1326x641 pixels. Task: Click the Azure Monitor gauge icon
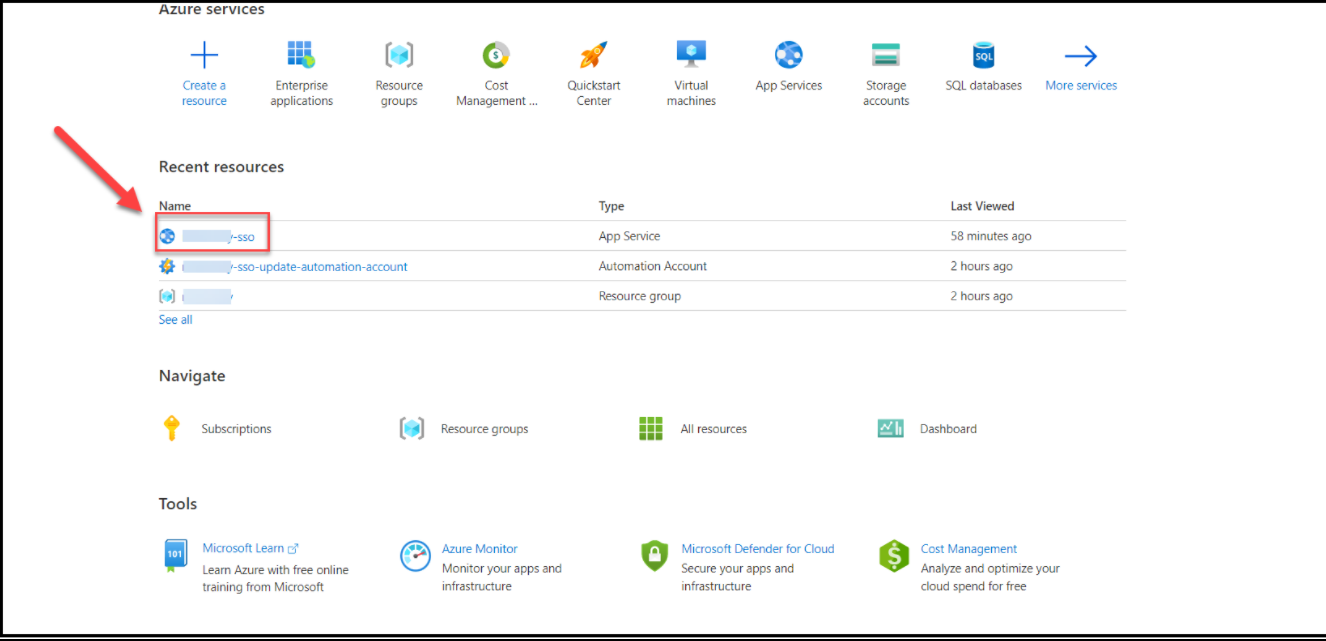tap(415, 556)
